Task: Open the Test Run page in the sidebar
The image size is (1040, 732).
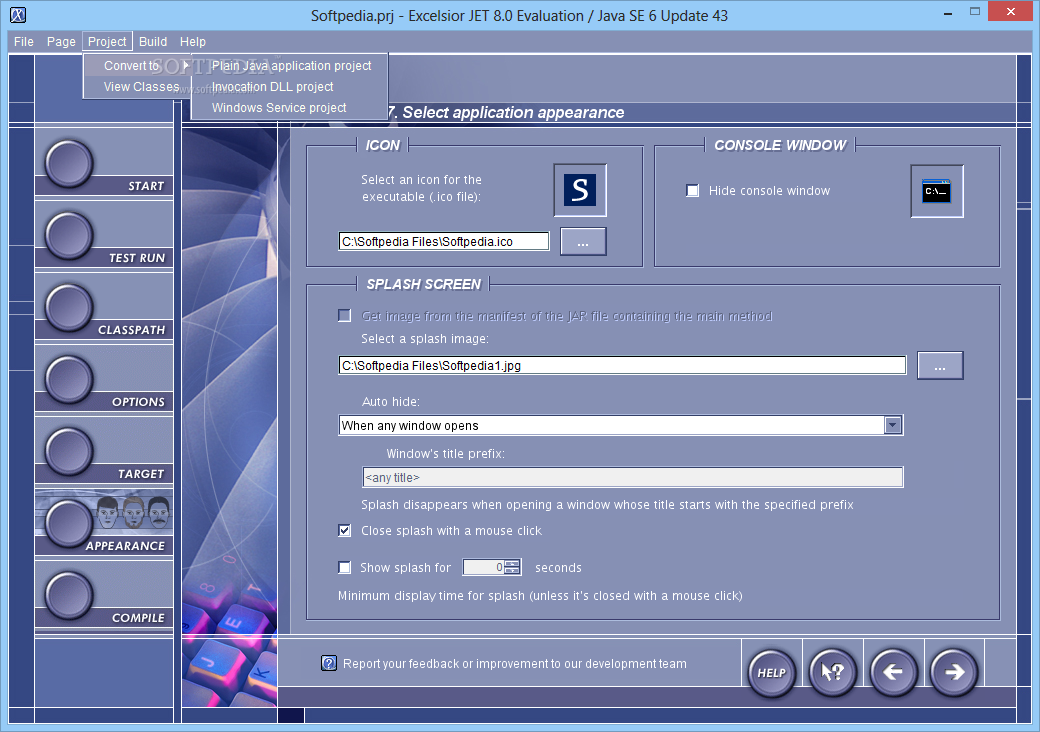Action: pyautogui.click(x=104, y=235)
